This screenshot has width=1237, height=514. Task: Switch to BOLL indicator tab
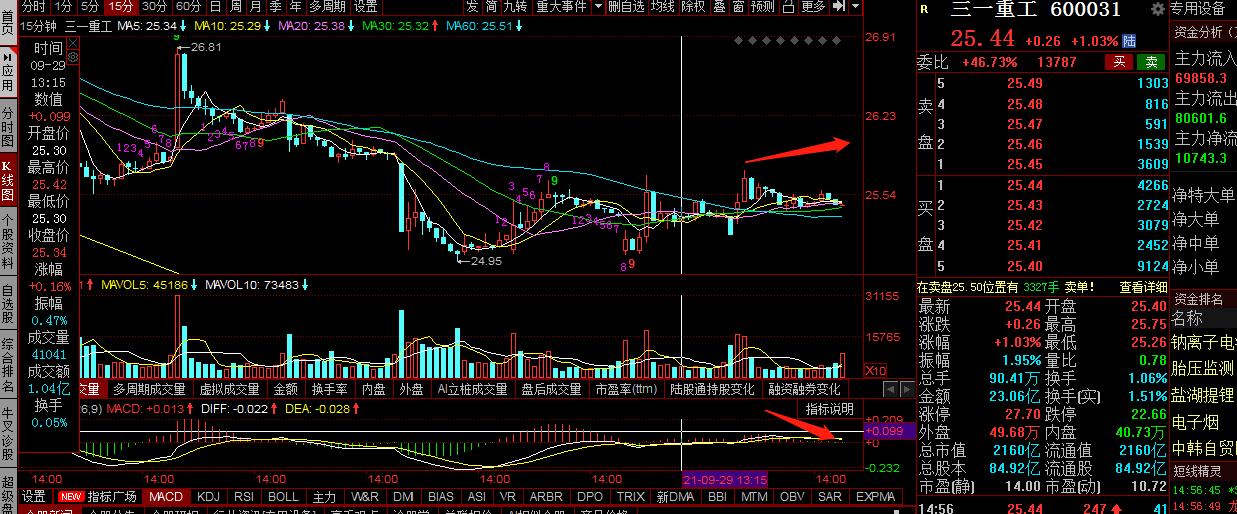click(283, 497)
